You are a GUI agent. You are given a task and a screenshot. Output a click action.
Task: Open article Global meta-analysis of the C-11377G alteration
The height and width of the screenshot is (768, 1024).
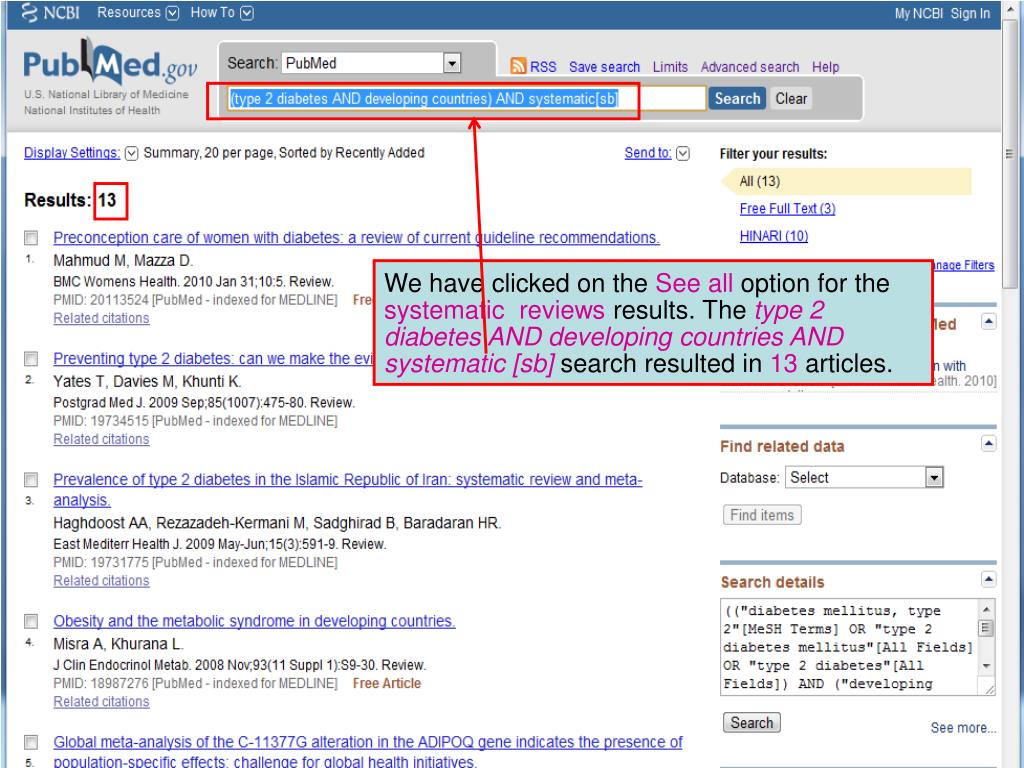(x=368, y=752)
